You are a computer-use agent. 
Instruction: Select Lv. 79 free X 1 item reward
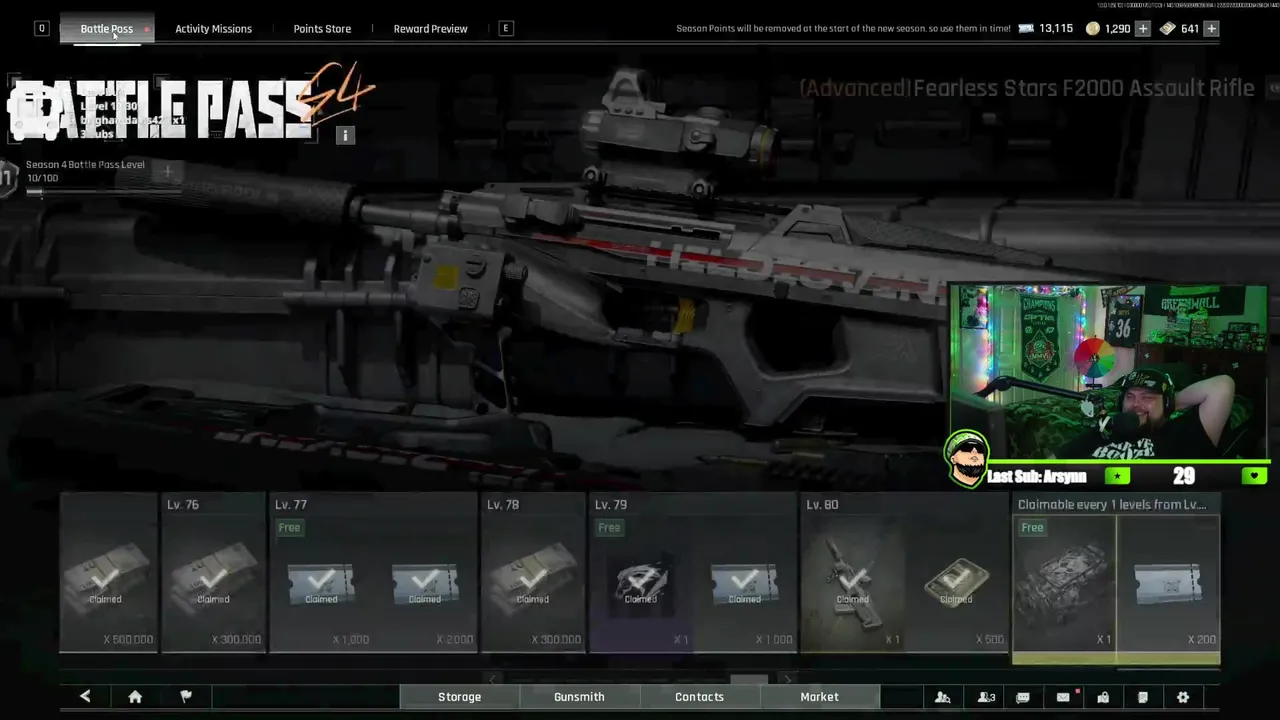click(641, 584)
